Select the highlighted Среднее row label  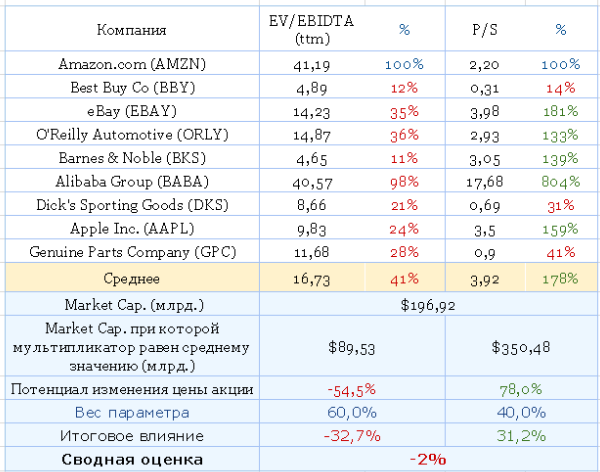pos(134,279)
